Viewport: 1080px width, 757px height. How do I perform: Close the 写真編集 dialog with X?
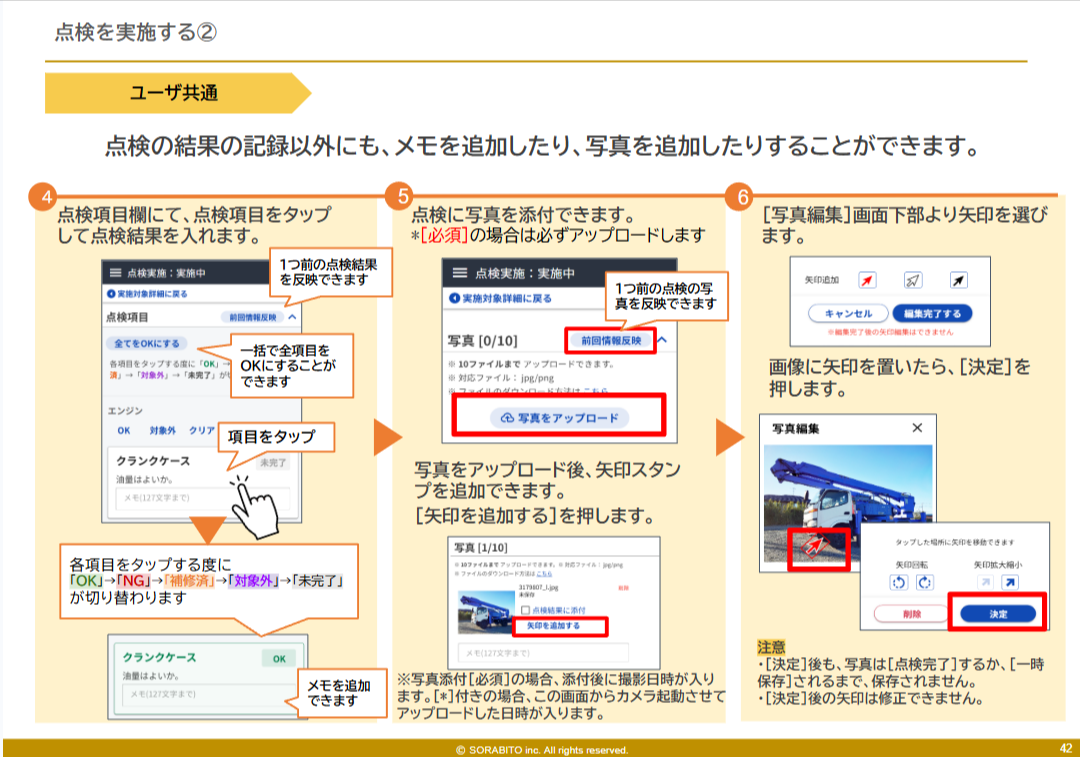[917, 428]
